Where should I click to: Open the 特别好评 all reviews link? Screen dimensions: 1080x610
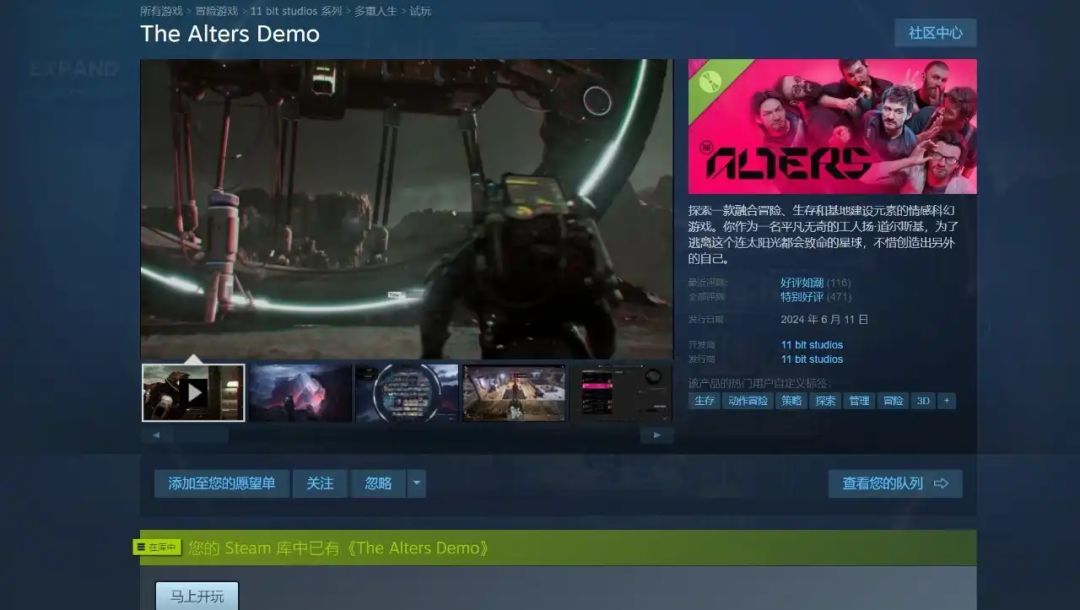(802, 297)
